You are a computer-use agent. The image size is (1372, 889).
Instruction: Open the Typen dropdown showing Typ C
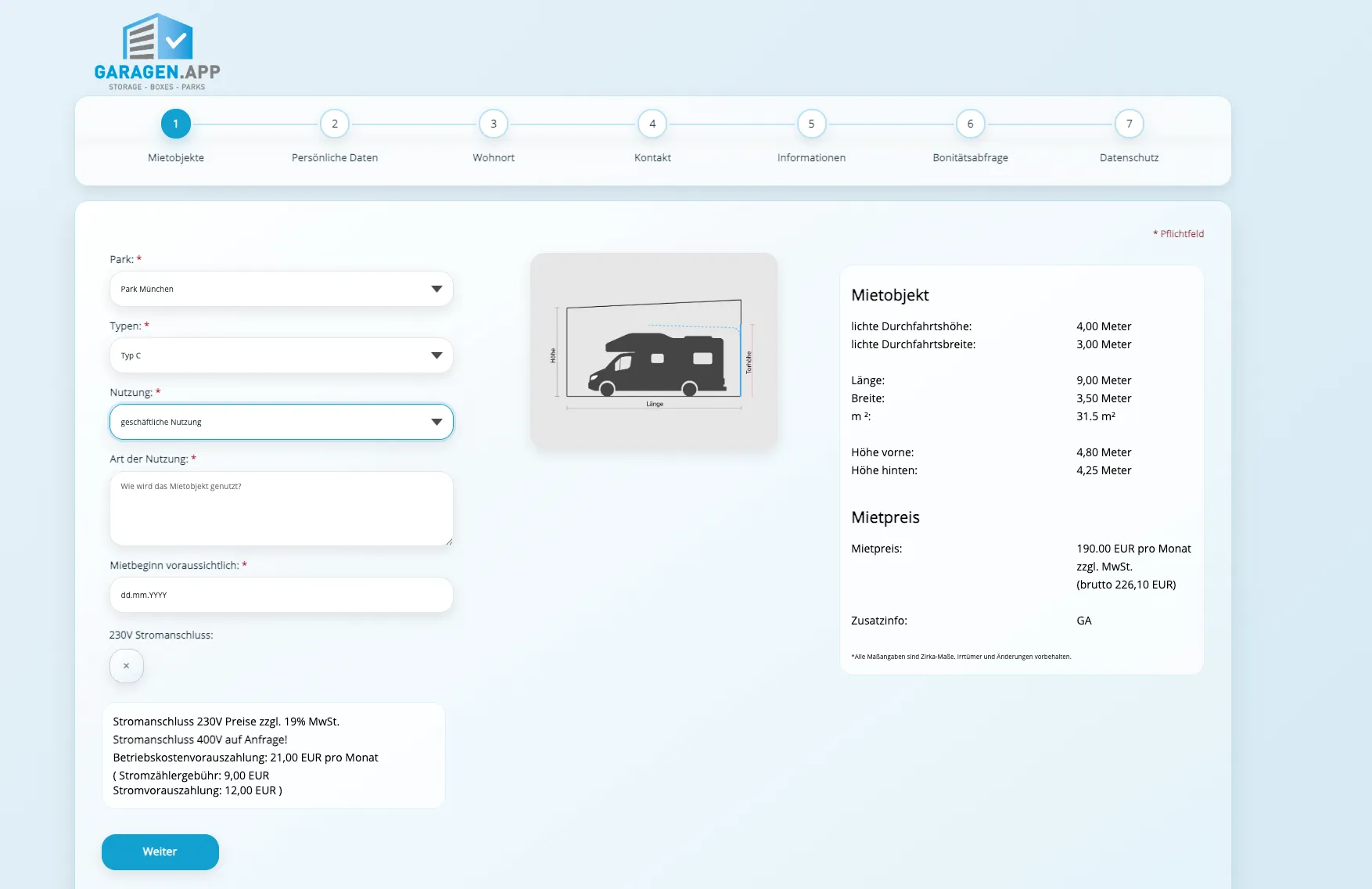point(282,355)
